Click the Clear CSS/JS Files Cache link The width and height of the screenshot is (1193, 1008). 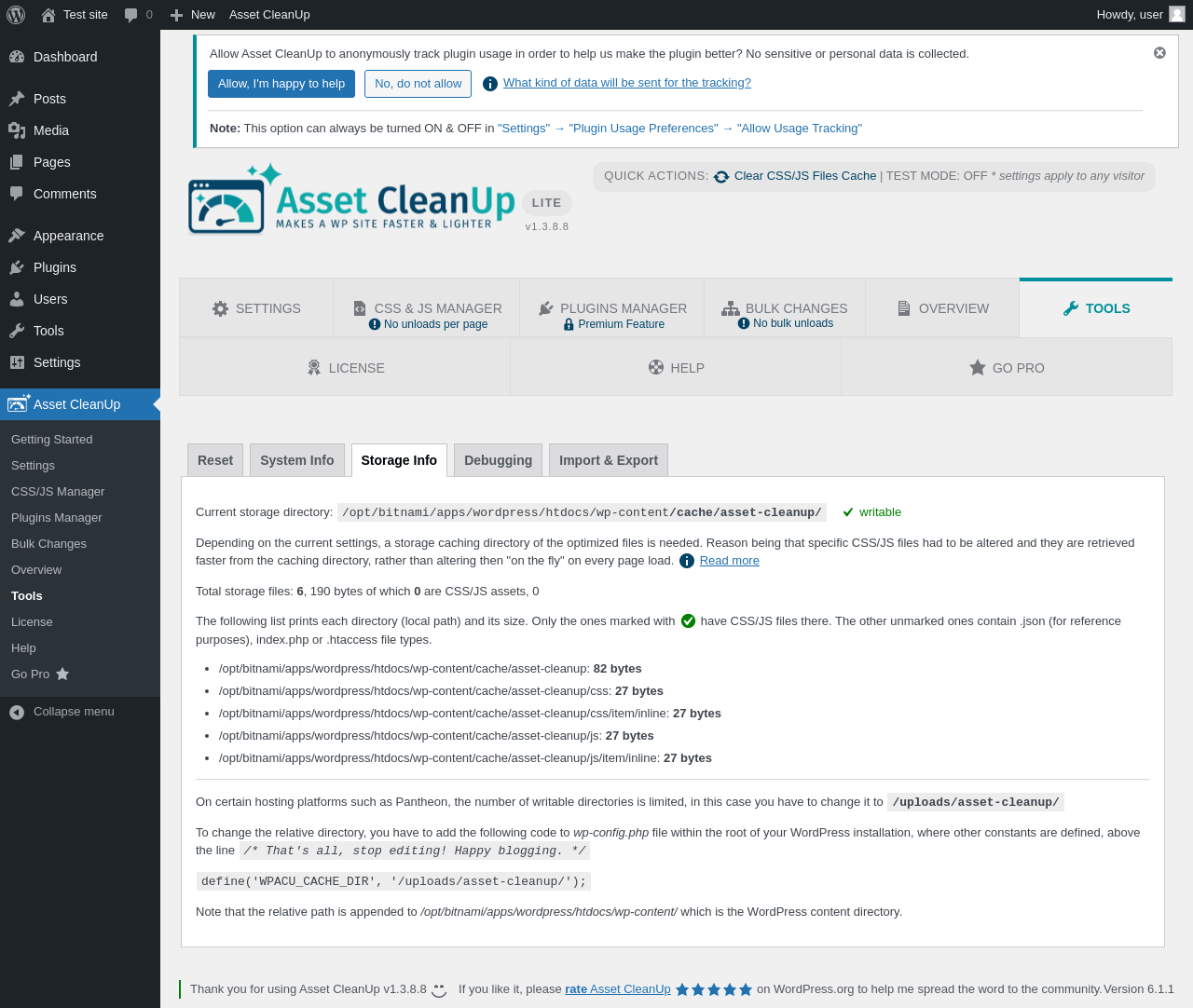coord(805,176)
